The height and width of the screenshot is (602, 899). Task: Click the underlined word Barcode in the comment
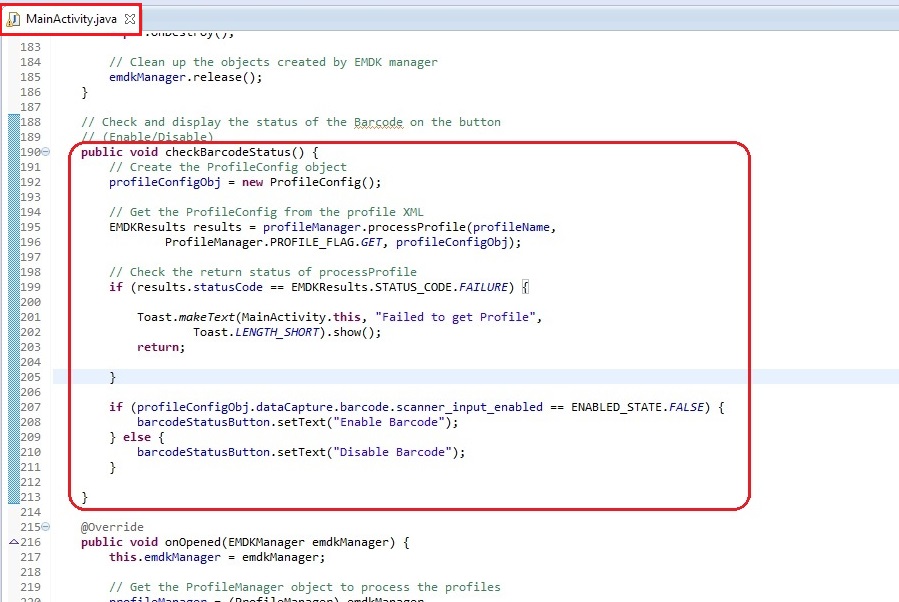(377, 122)
